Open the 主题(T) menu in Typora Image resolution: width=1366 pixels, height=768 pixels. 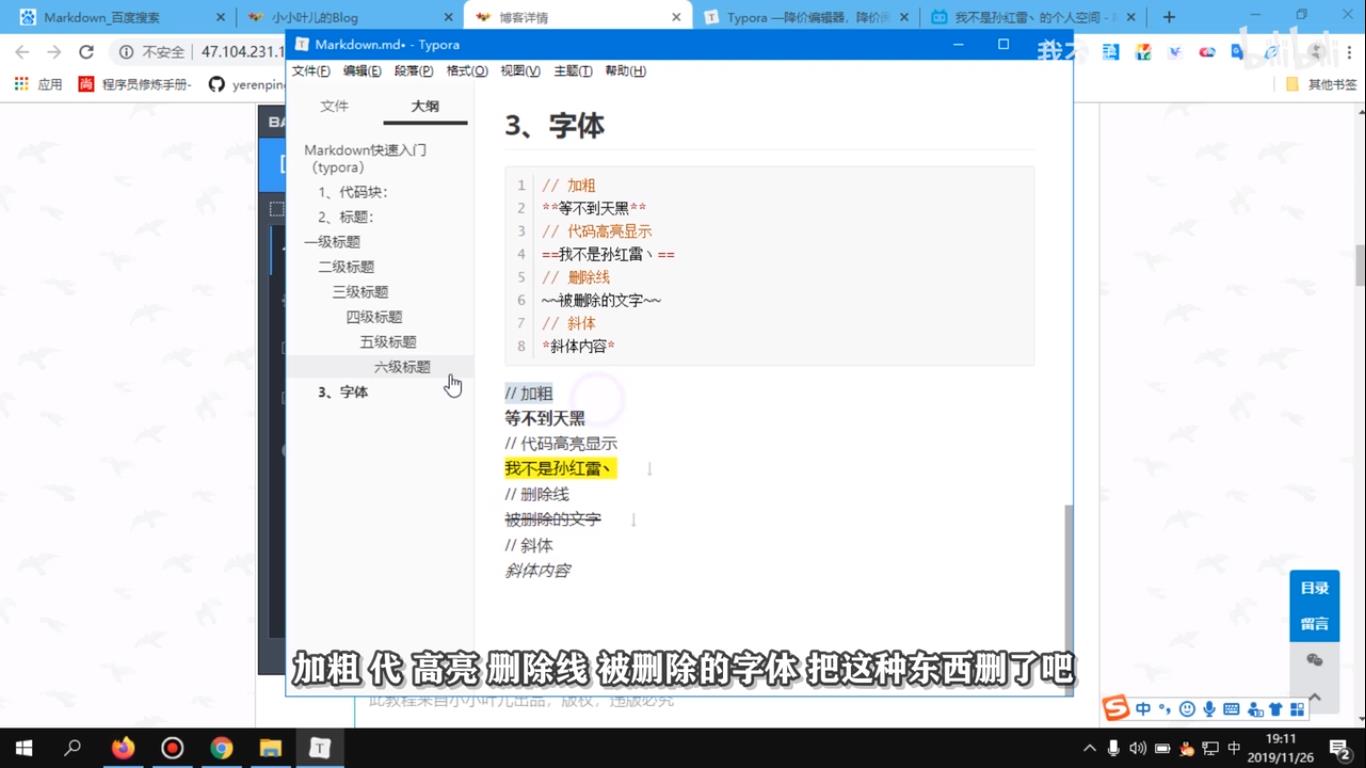573,71
